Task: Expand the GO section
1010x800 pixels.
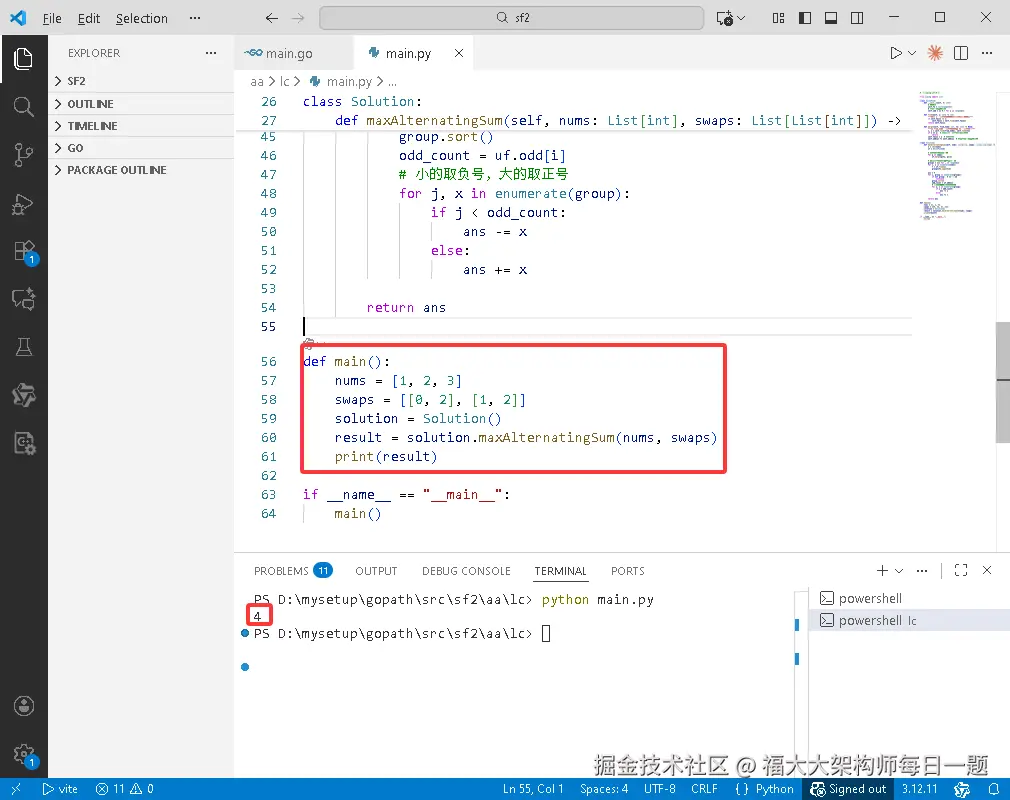Action: tap(142, 148)
